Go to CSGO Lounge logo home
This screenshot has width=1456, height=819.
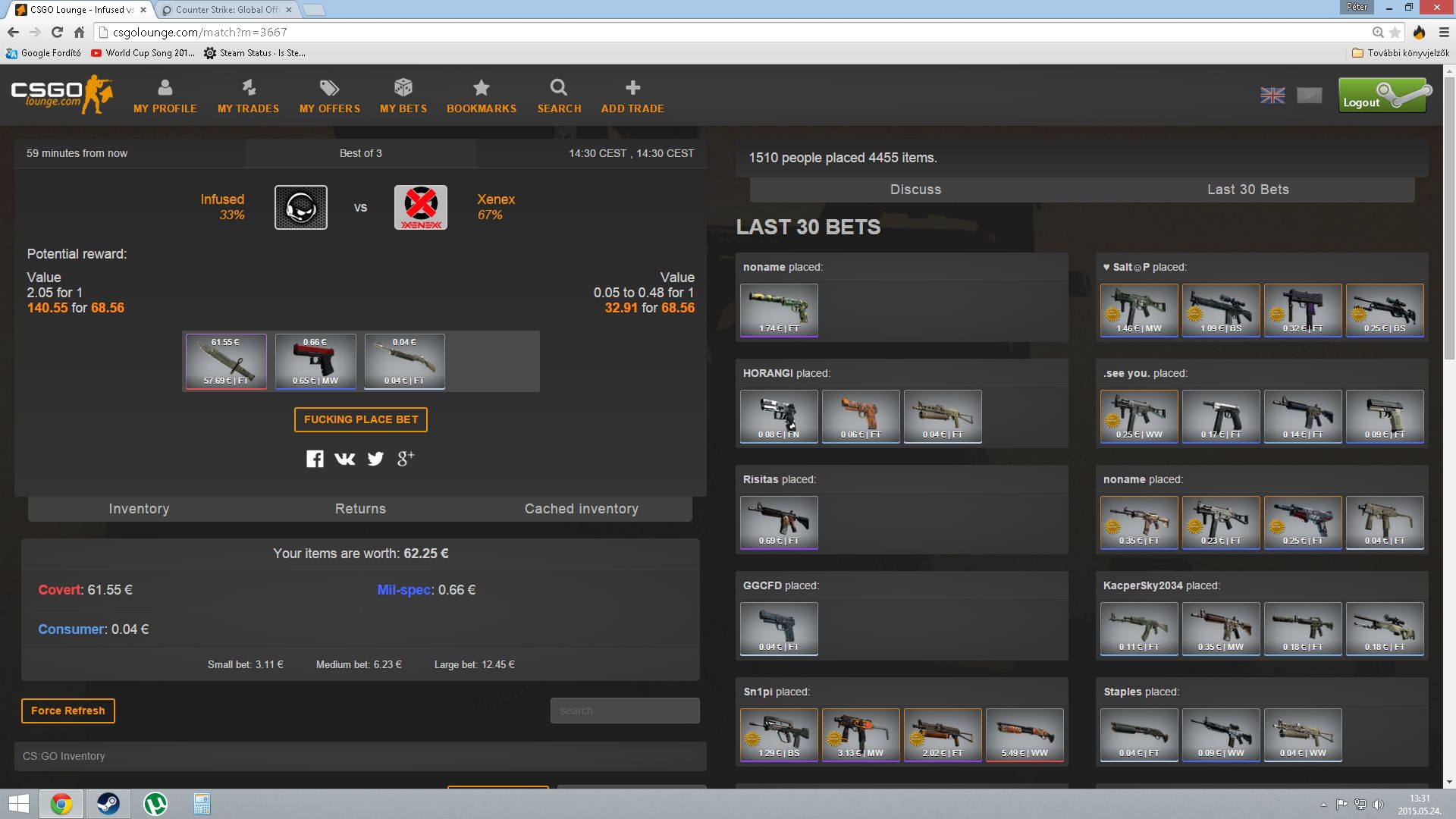62,94
